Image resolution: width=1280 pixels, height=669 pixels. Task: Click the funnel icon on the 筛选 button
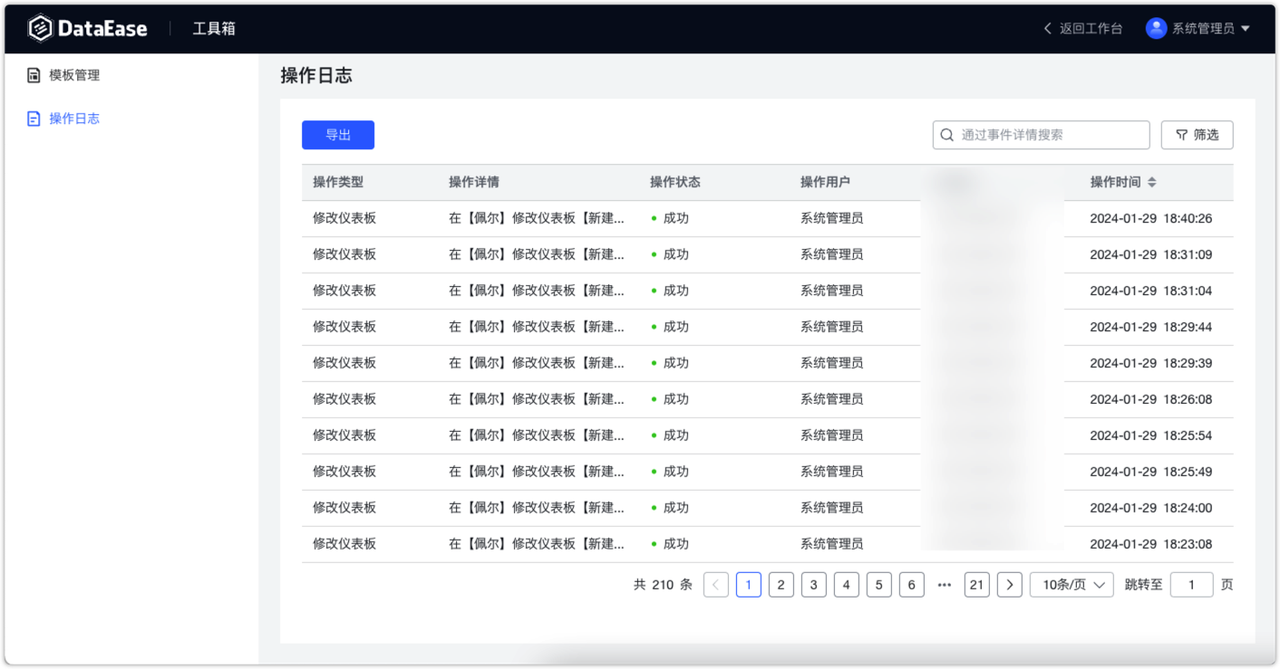pos(1179,134)
